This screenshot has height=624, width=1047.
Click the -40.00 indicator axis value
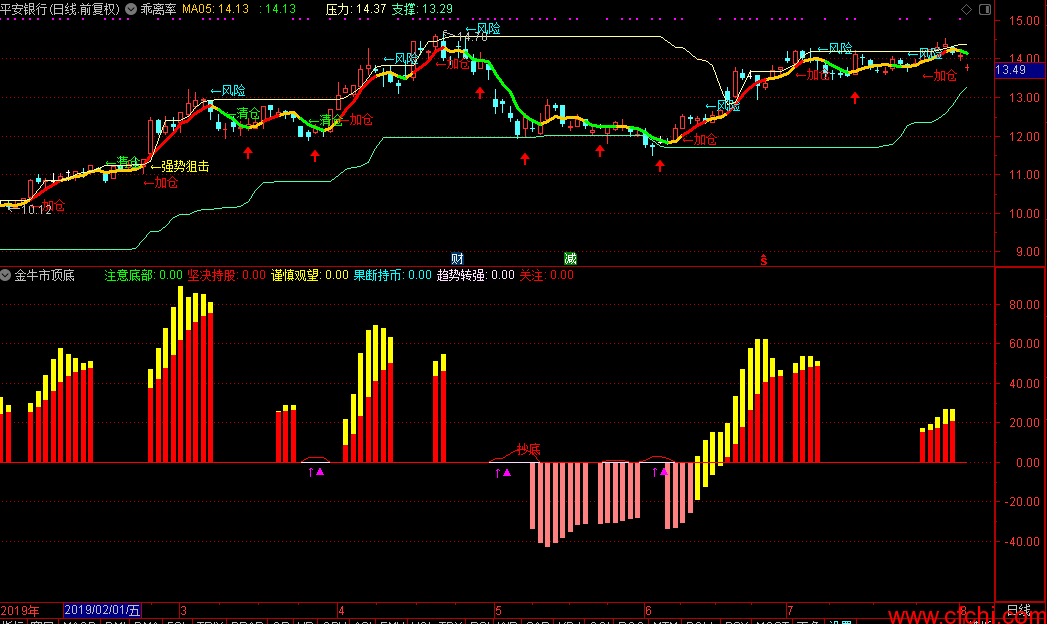pyautogui.click(x=1021, y=541)
